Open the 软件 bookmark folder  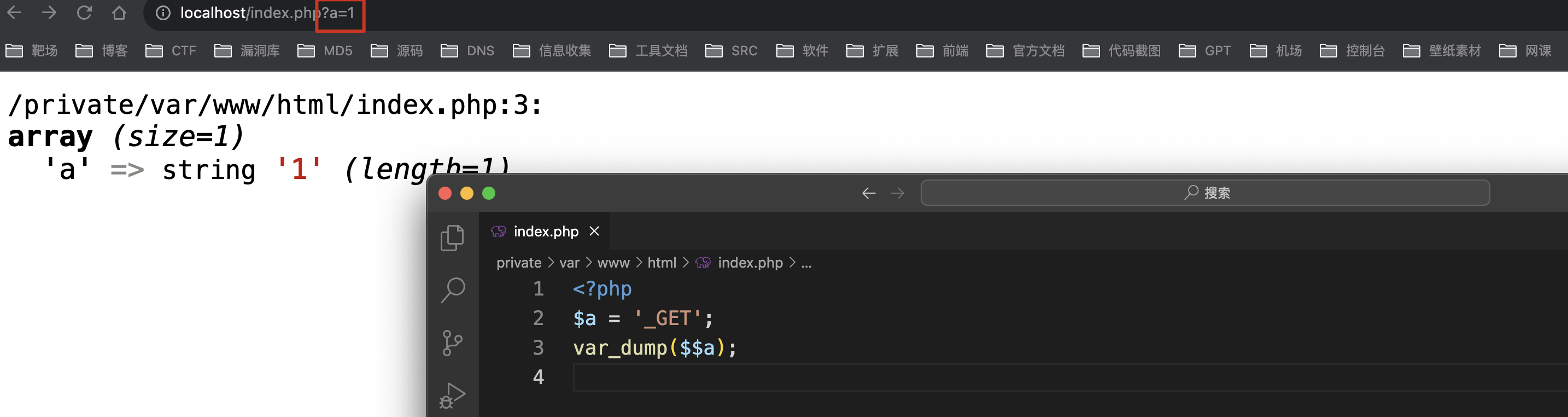(802, 50)
